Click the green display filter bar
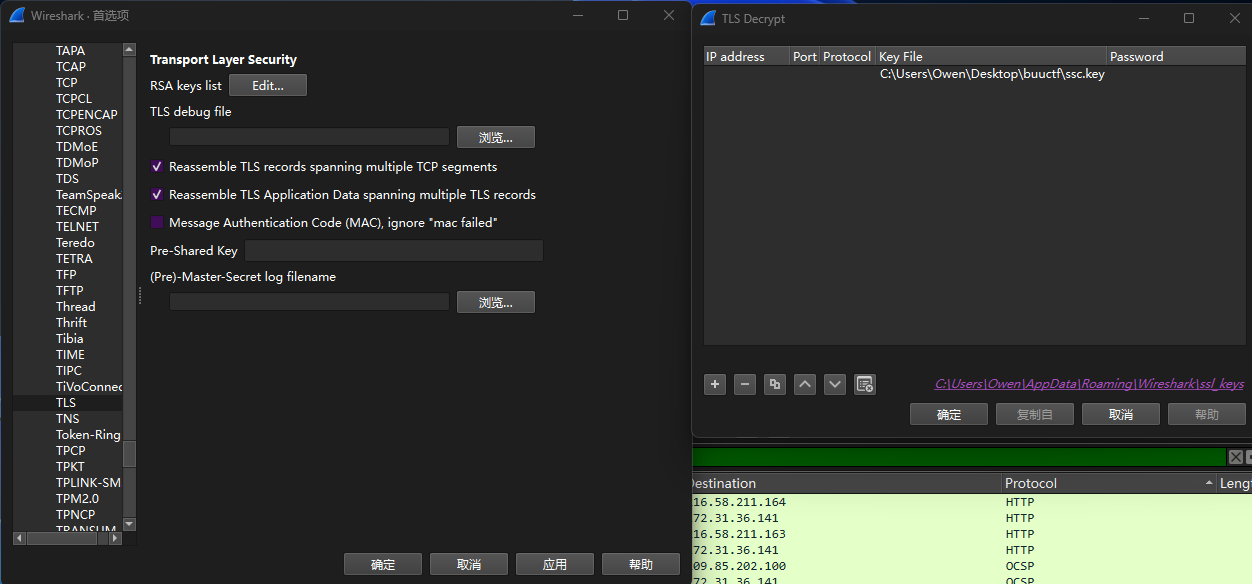The height and width of the screenshot is (584, 1252). [958, 457]
